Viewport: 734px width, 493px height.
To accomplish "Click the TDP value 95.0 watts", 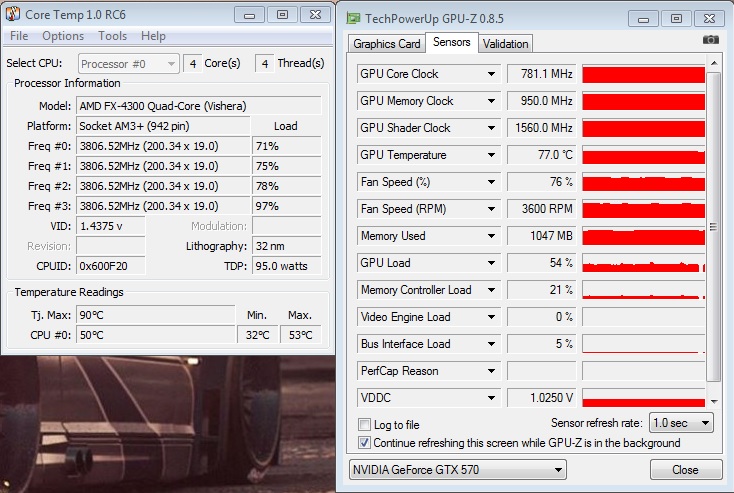I will (x=286, y=266).
